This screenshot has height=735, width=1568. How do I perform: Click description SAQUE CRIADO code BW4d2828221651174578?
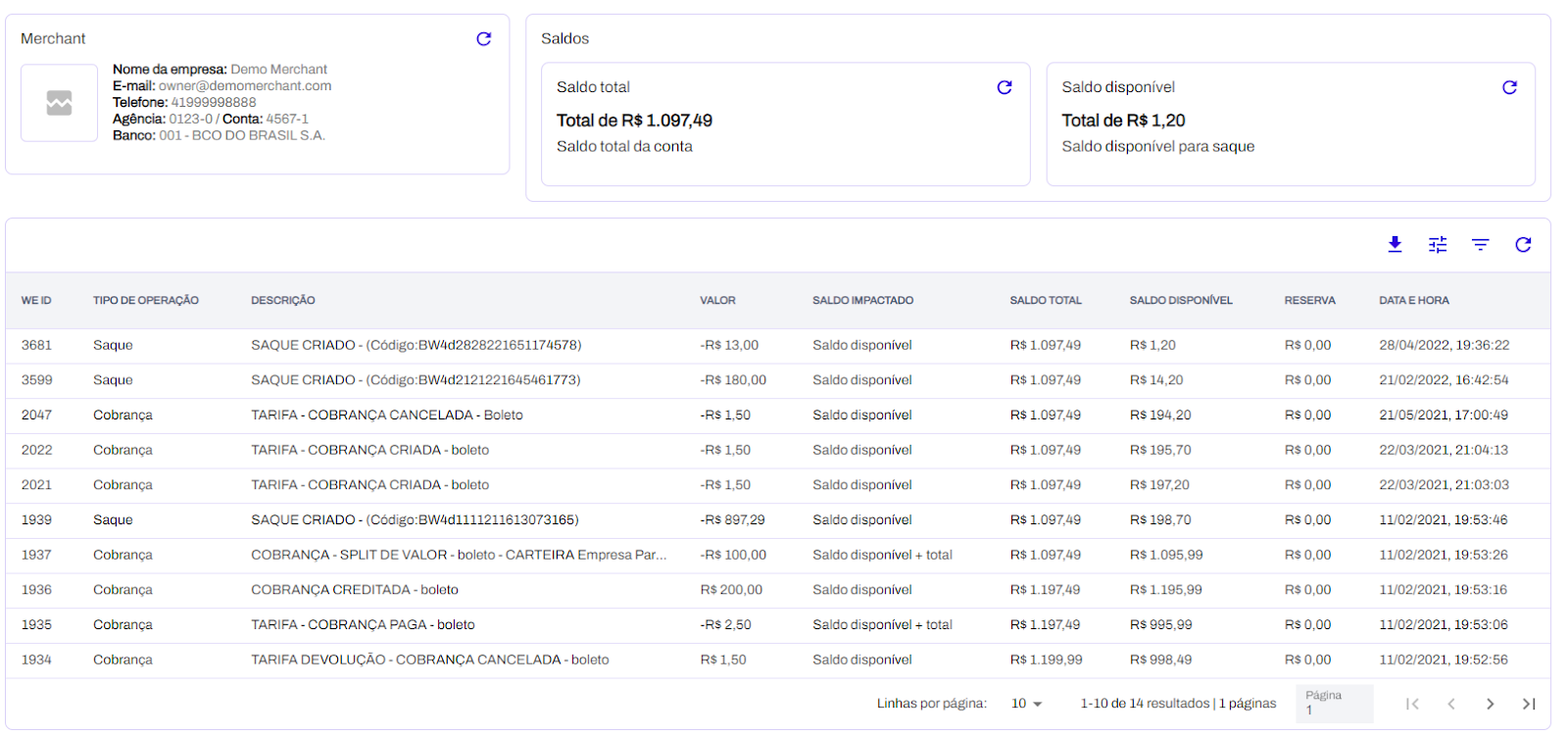pos(416,346)
